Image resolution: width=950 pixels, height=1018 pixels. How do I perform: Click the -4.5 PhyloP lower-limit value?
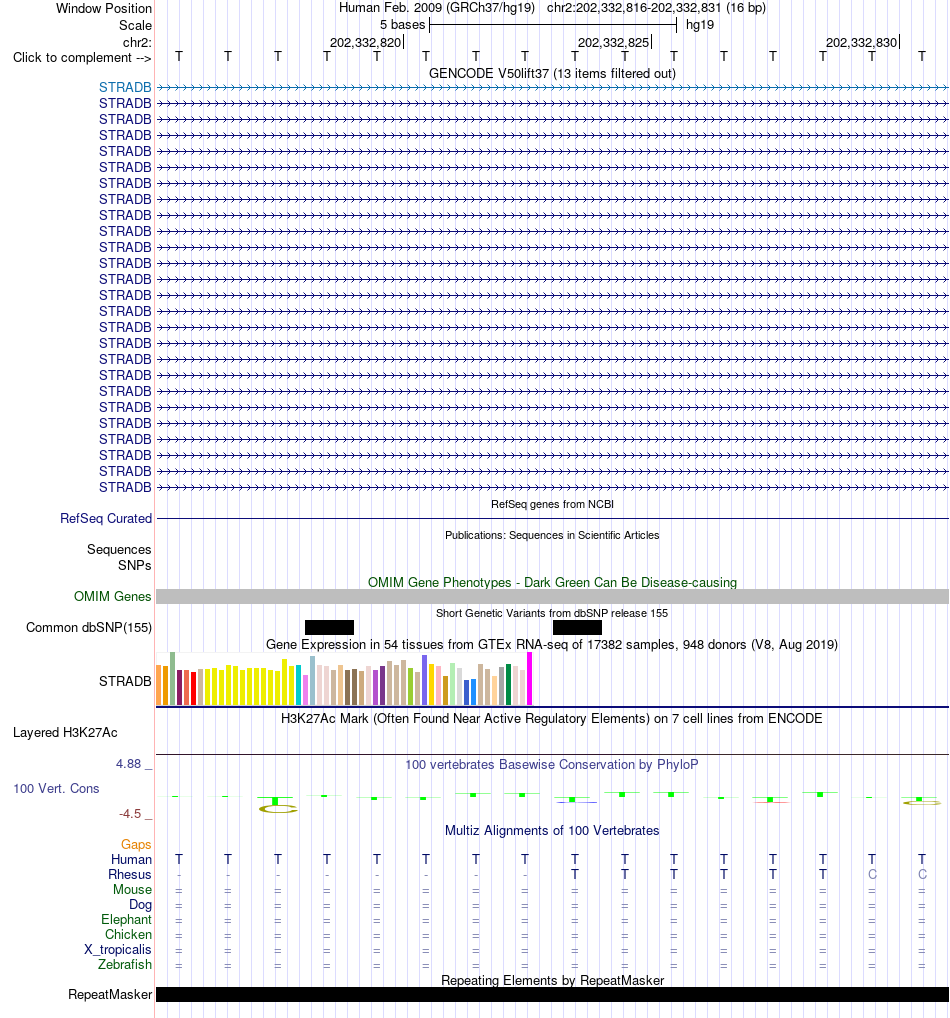pyautogui.click(x=130, y=813)
